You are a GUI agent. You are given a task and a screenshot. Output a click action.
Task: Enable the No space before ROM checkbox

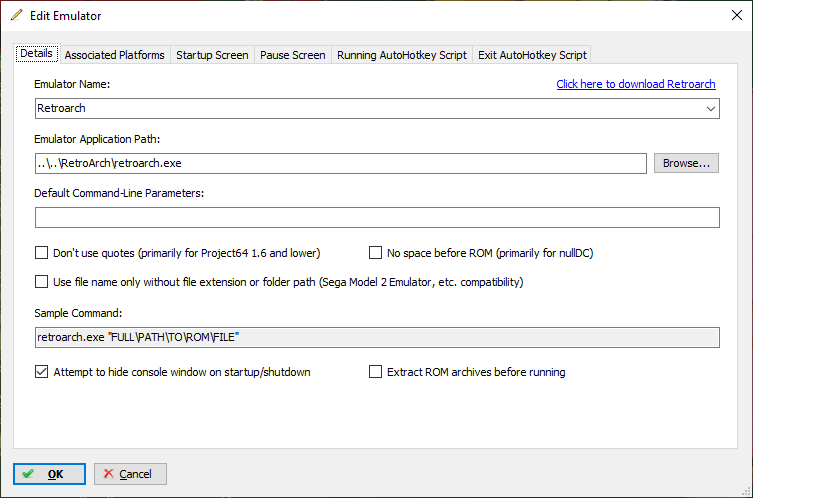tap(375, 253)
